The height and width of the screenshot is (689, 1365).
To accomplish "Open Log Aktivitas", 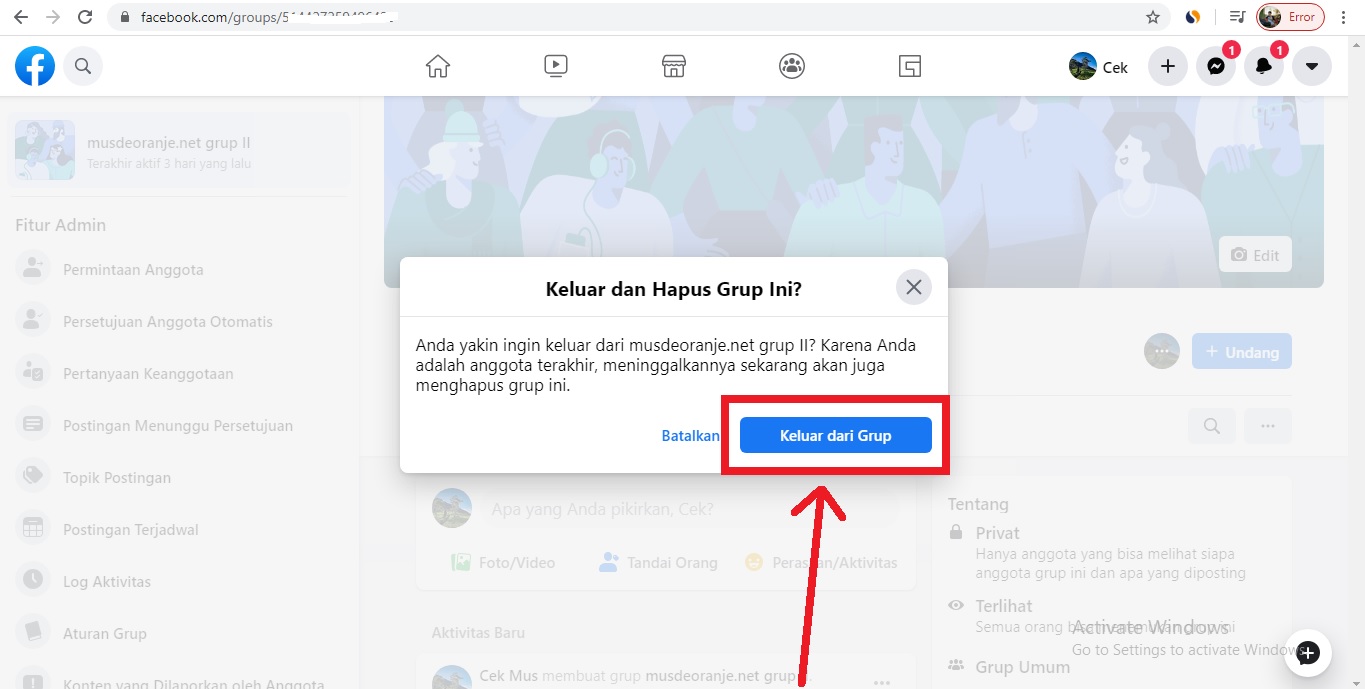I will pyautogui.click(x=180, y=582).
